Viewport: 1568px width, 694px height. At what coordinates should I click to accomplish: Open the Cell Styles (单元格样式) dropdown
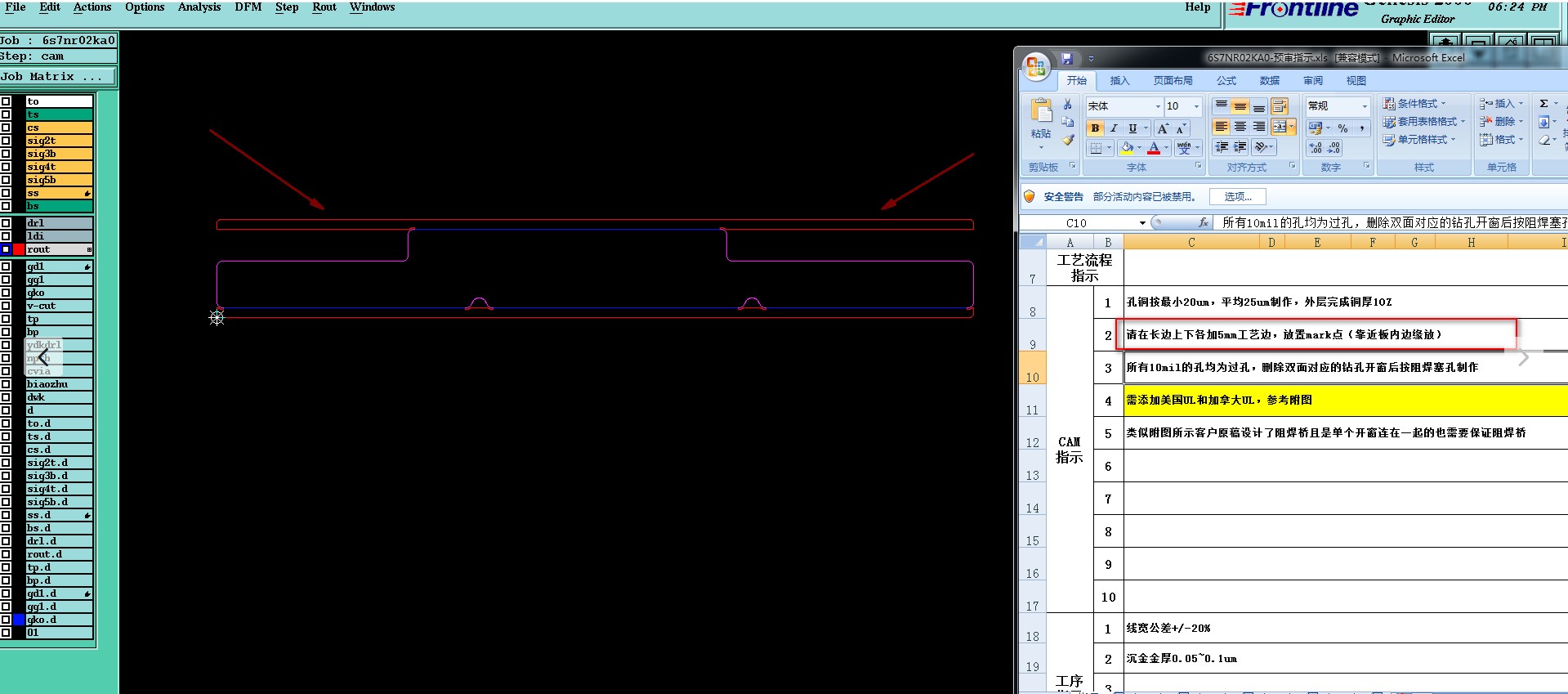pos(1419,140)
